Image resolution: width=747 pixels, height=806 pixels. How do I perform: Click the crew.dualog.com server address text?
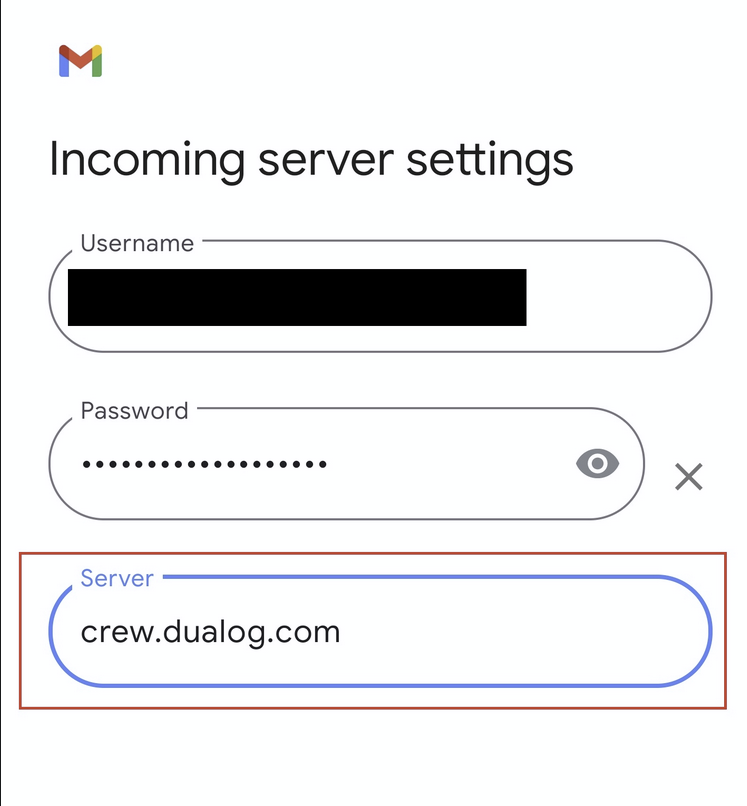[x=210, y=632]
